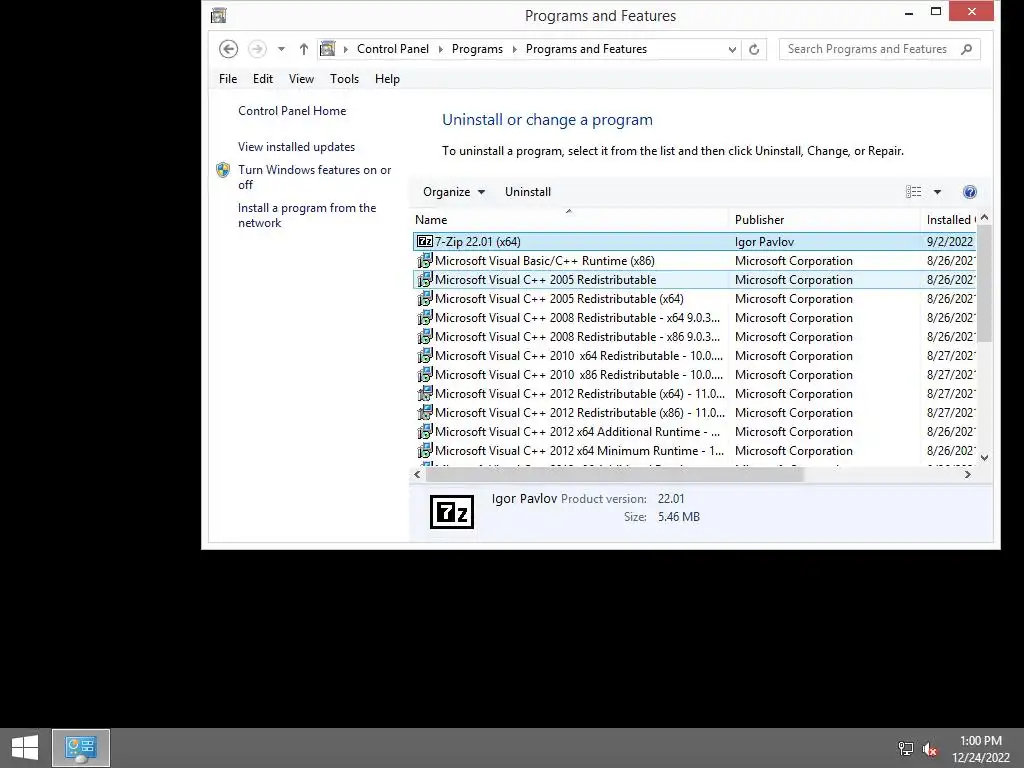Click the Uninstall toolbar button
This screenshot has width=1024, height=768.
(x=528, y=192)
